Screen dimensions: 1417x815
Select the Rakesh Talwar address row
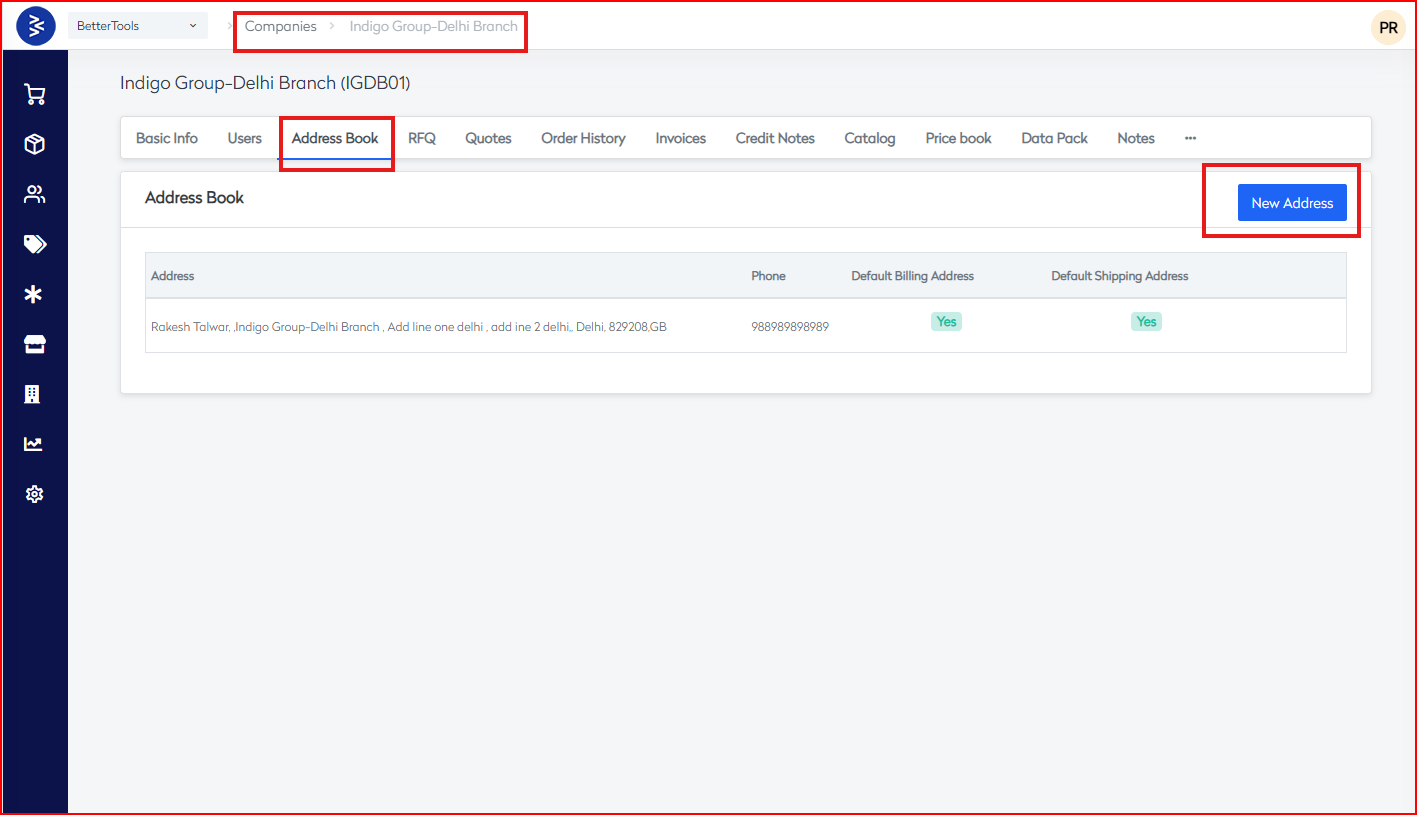408,327
